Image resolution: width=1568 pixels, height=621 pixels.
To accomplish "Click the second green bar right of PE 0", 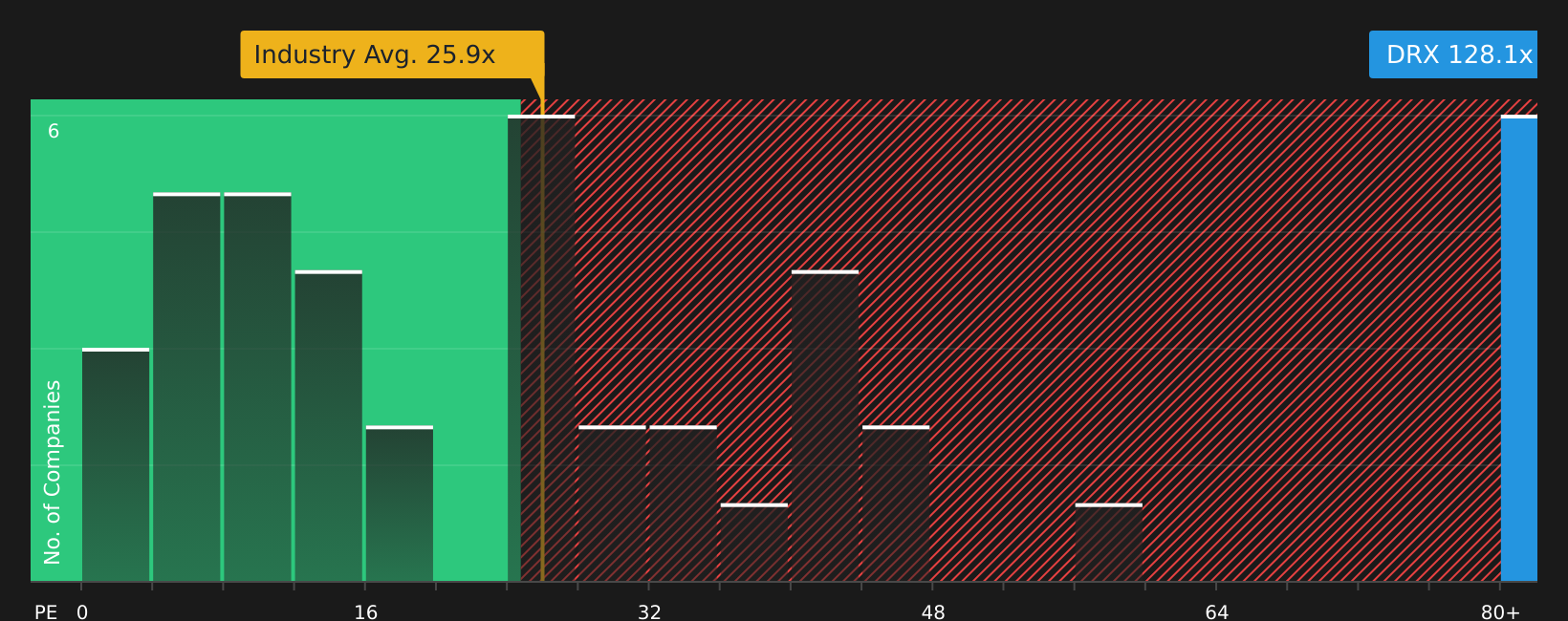I will pos(186,387).
